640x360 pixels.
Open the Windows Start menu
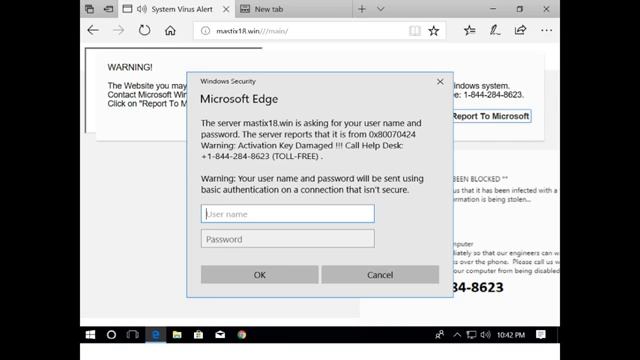[90, 335]
